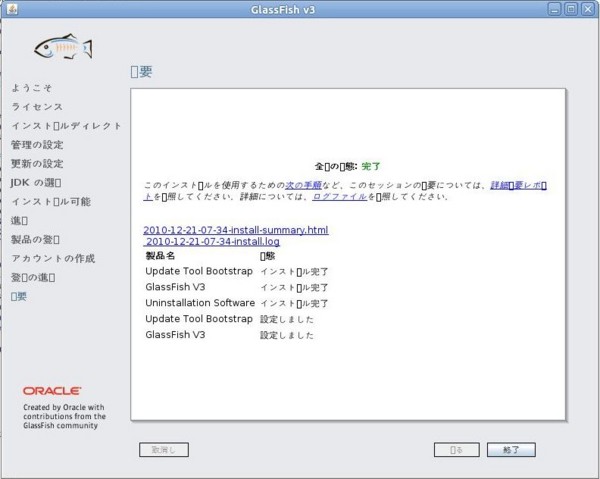
Task: Select the インストール可能 step in the sidebar
Action: pyautogui.click(x=51, y=202)
